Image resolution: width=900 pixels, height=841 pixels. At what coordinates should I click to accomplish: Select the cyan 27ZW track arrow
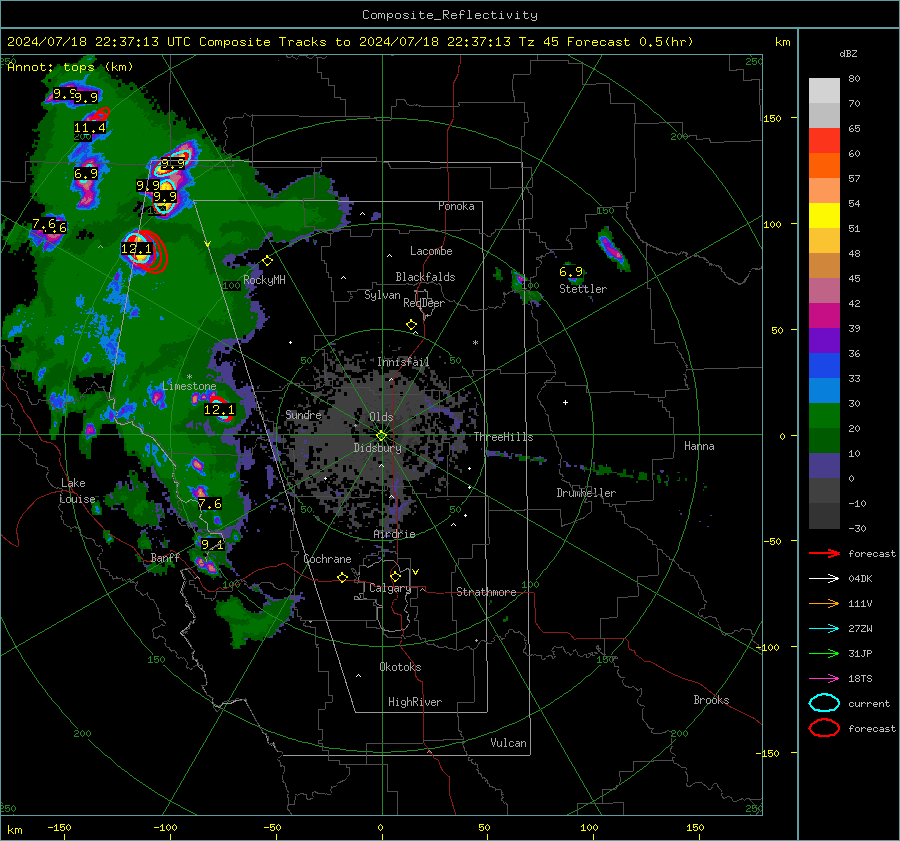(x=824, y=629)
